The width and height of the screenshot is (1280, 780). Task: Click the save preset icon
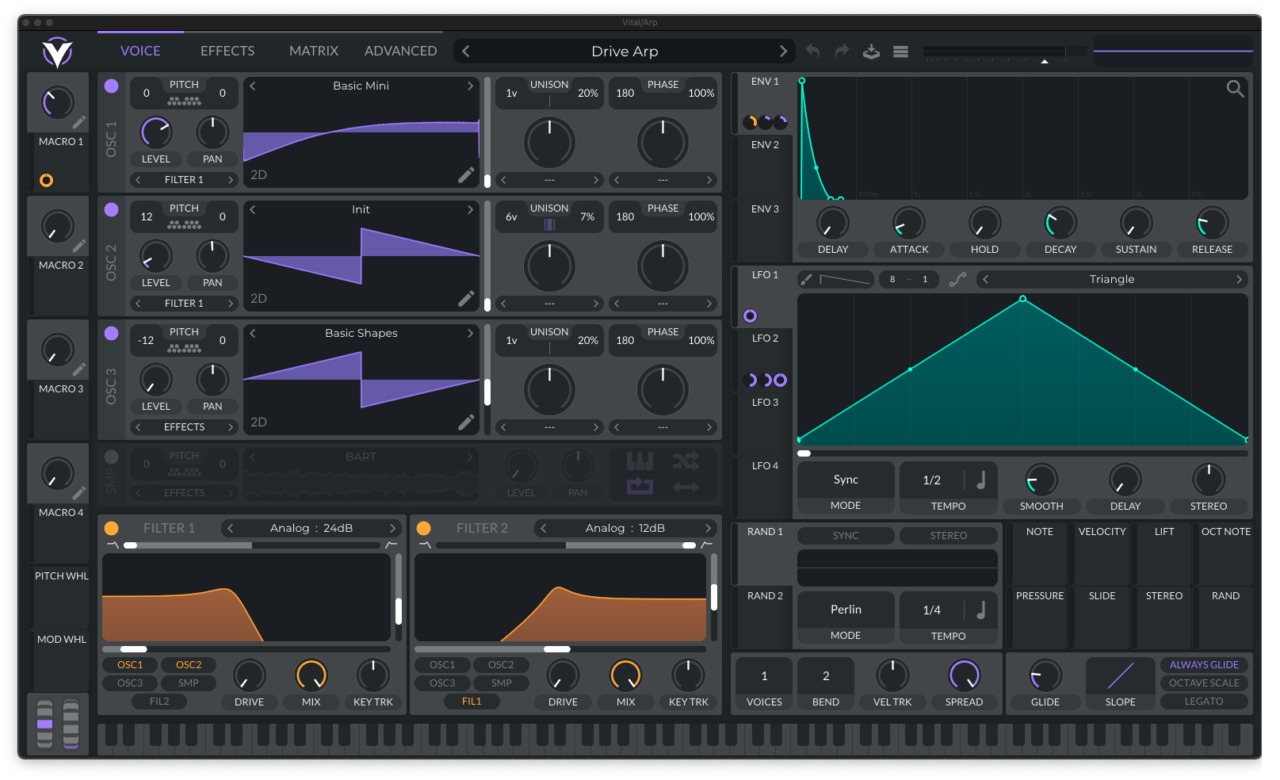click(x=871, y=51)
